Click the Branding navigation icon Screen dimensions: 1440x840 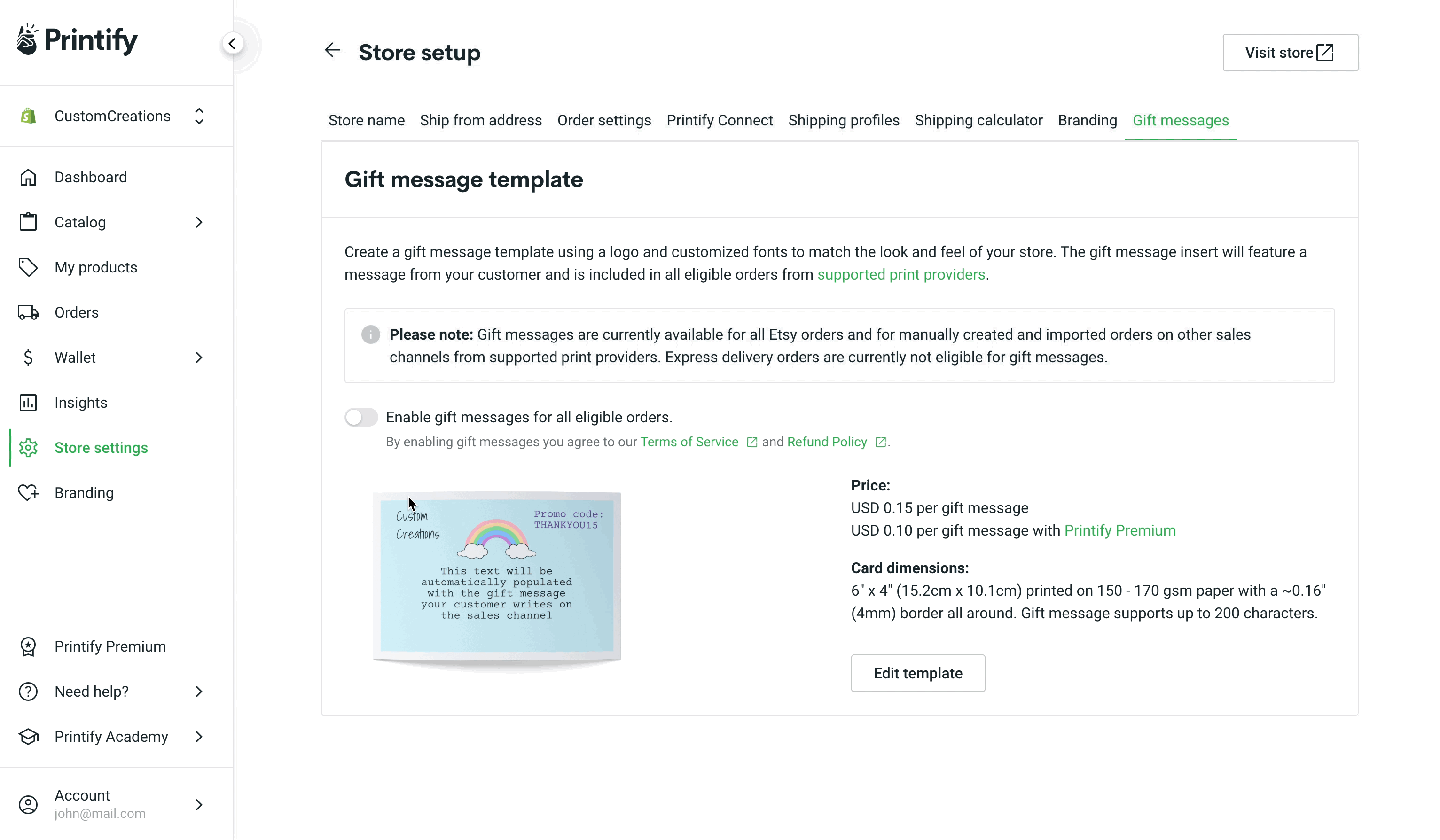pyautogui.click(x=27, y=493)
